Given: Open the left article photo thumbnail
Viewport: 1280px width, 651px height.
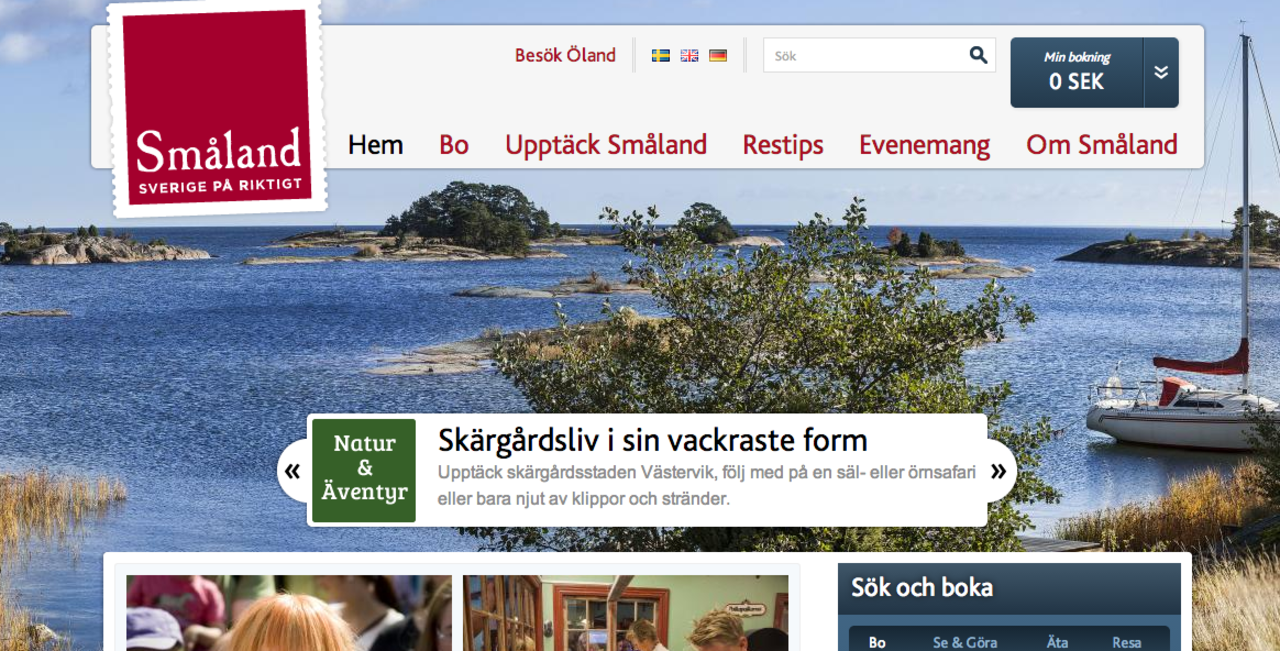Looking at the screenshot, I should [x=290, y=610].
